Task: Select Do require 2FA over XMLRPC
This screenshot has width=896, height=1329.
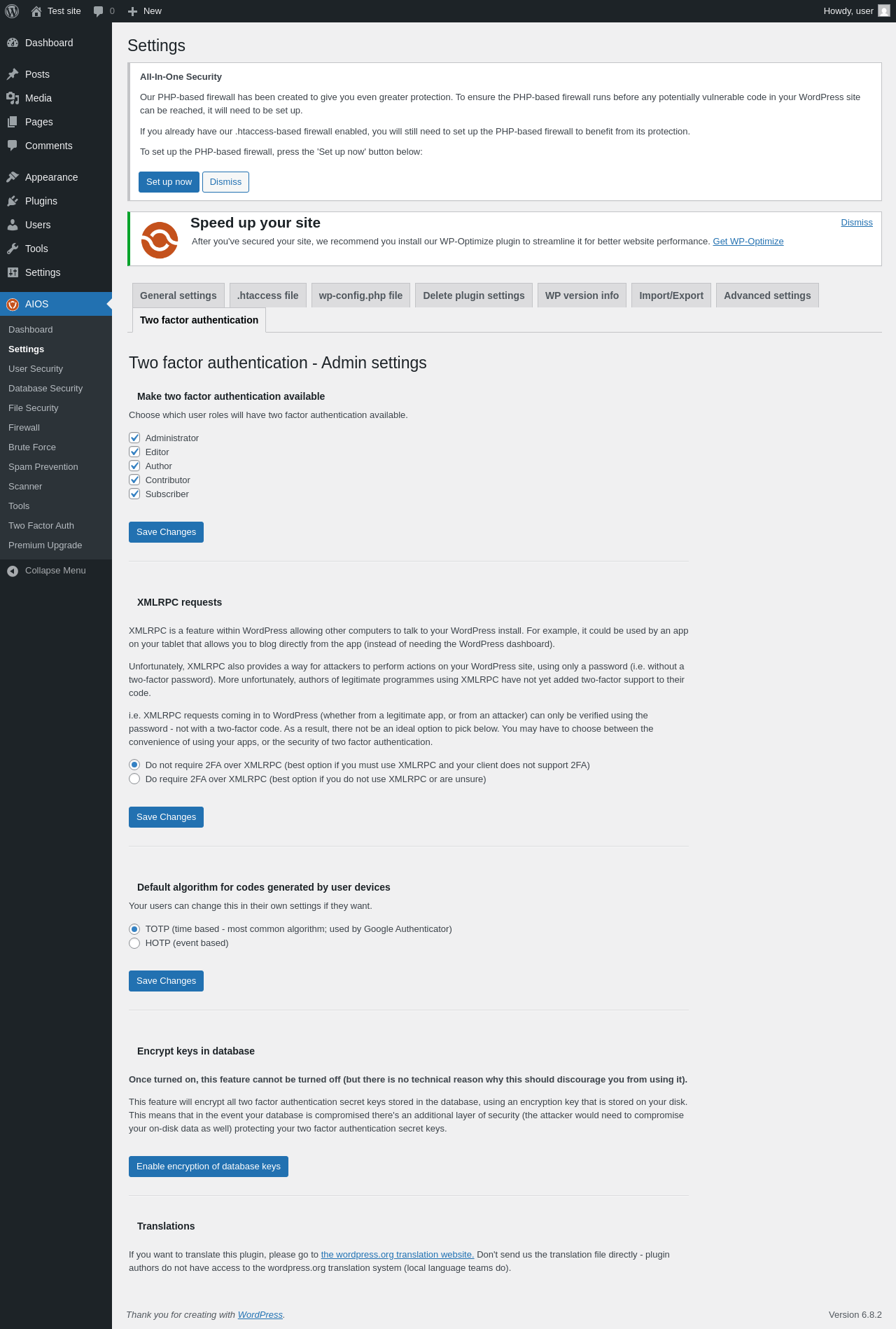Action: click(x=134, y=779)
